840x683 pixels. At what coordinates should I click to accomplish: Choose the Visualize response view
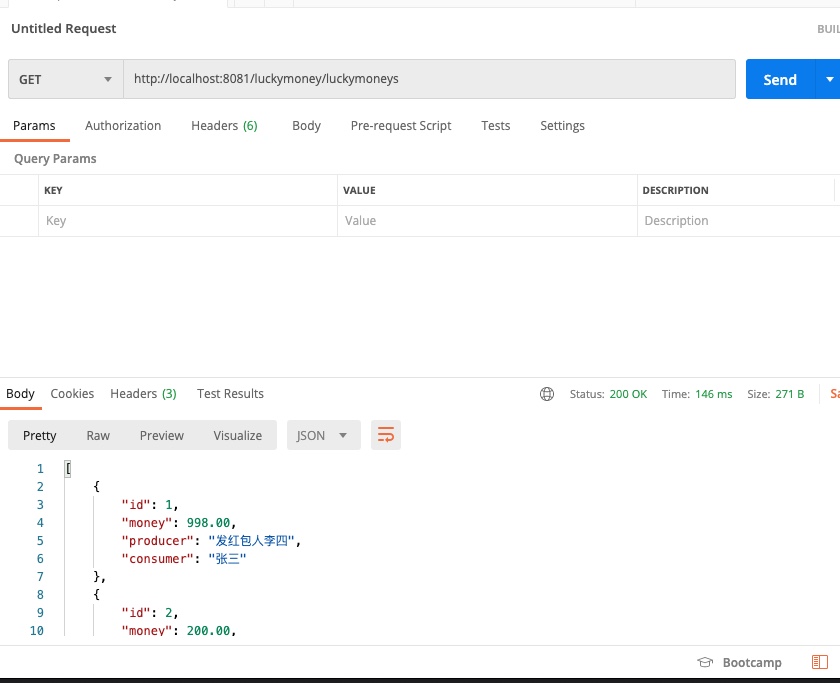click(x=237, y=435)
